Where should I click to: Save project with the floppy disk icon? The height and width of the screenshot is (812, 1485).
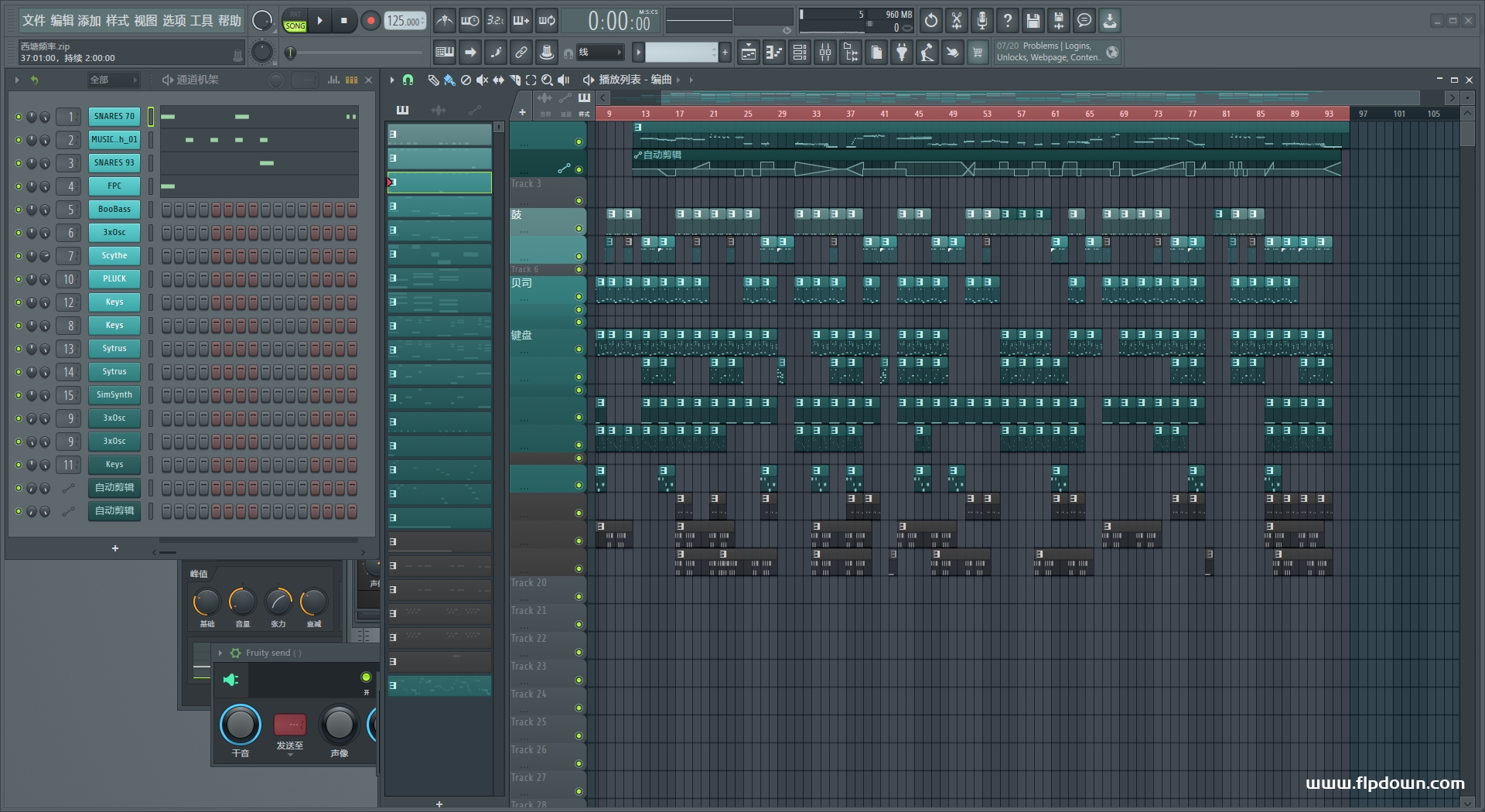click(x=1033, y=21)
